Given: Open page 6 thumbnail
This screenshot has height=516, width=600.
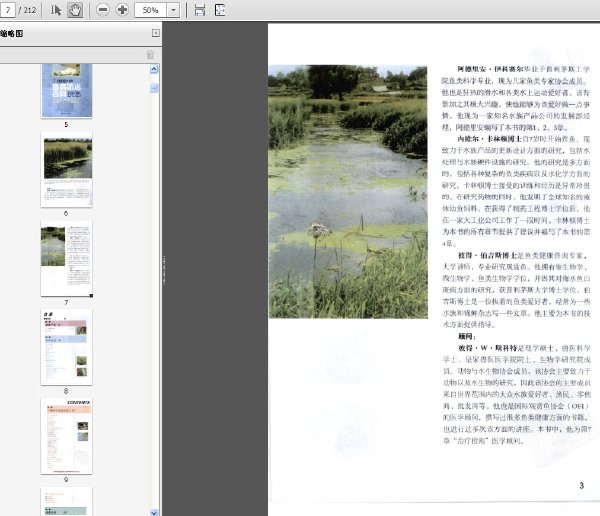Looking at the screenshot, I should (67, 170).
